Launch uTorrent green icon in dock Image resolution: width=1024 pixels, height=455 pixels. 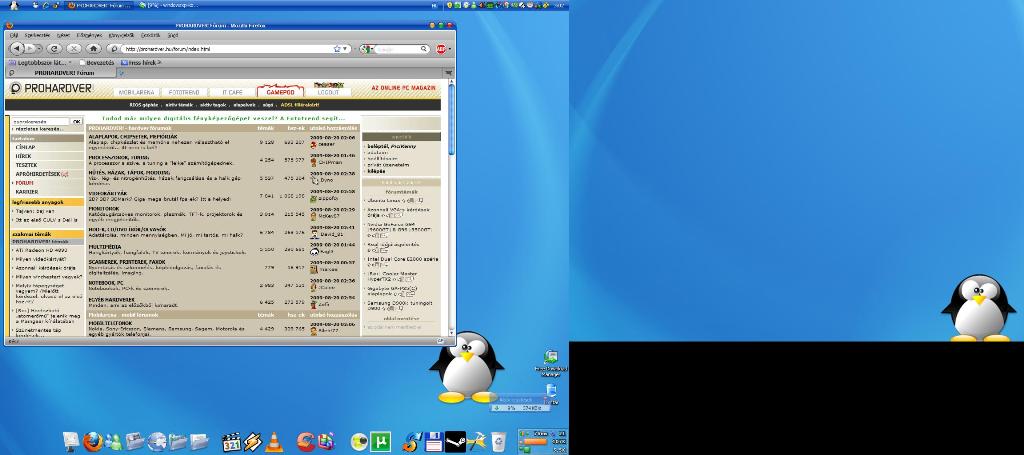pos(381,442)
